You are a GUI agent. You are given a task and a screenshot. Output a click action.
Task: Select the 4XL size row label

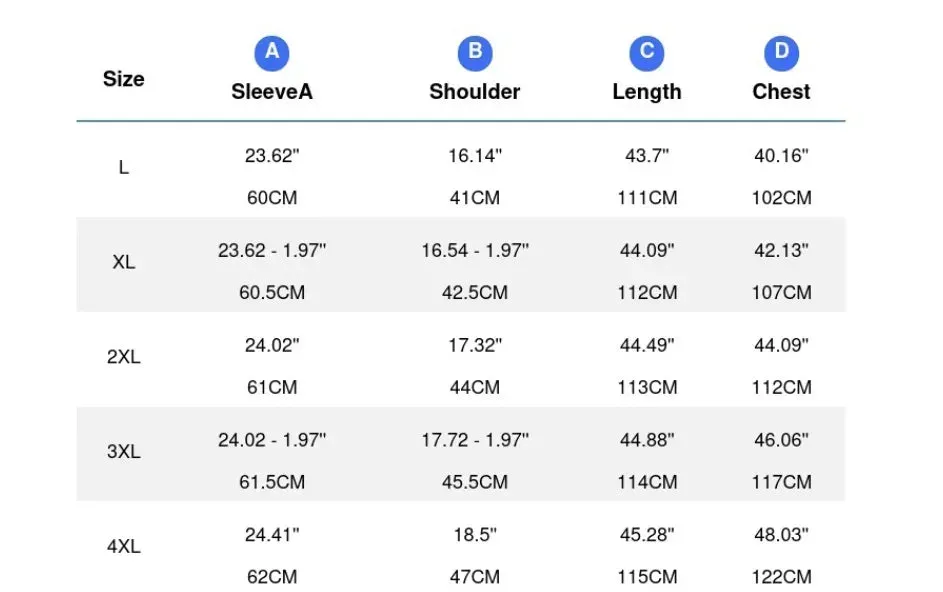tap(124, 546)
